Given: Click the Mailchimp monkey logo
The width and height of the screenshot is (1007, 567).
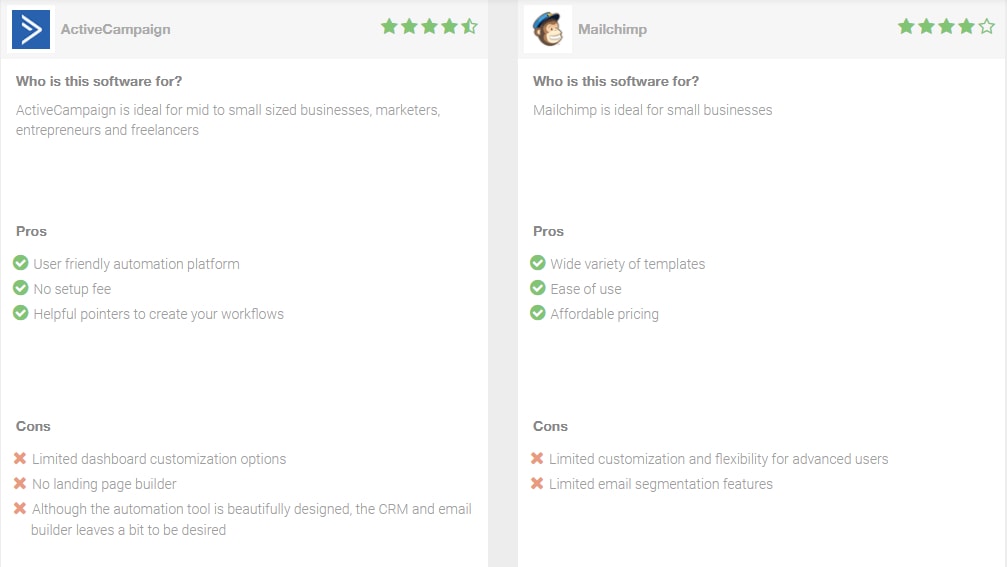Looking at the screenshot, I should pos(548,29).
